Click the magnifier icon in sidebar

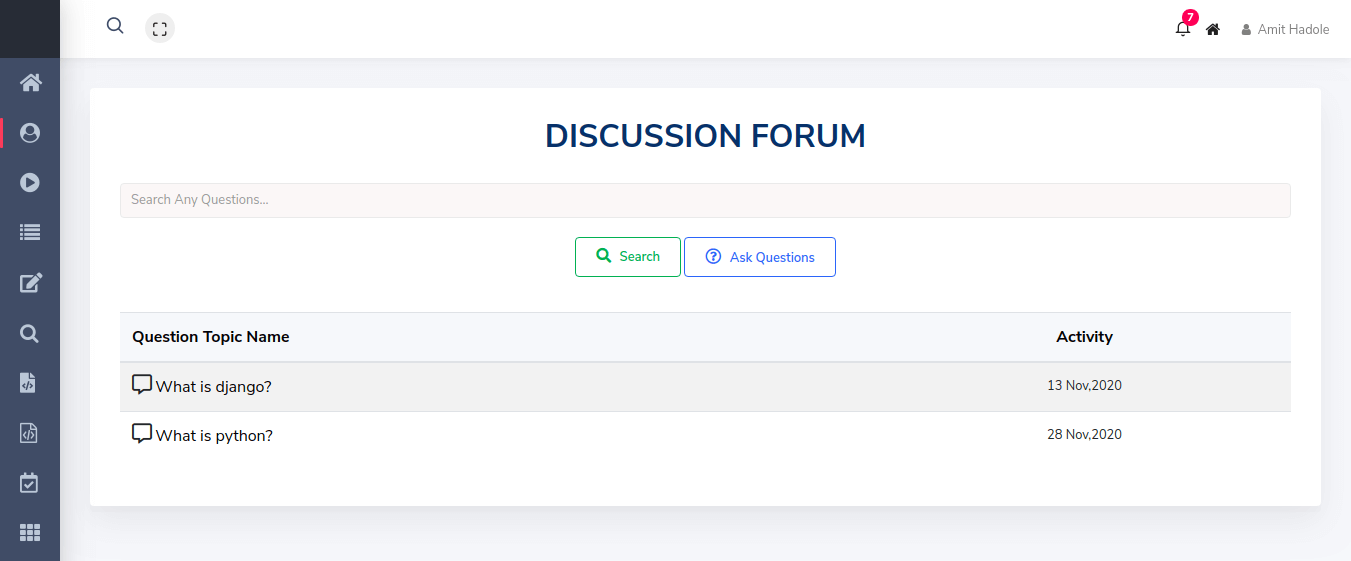tap(30, 333)
